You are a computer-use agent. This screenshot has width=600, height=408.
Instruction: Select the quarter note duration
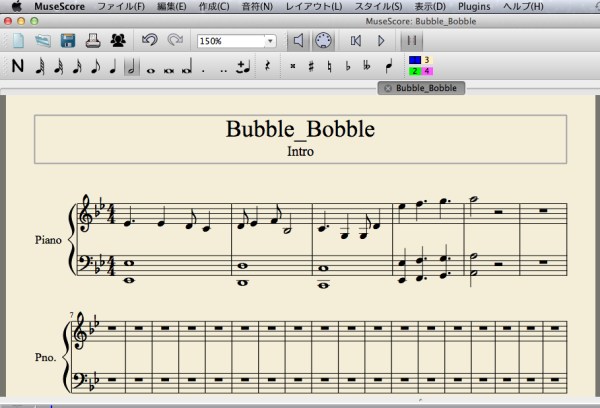[113, 67]
